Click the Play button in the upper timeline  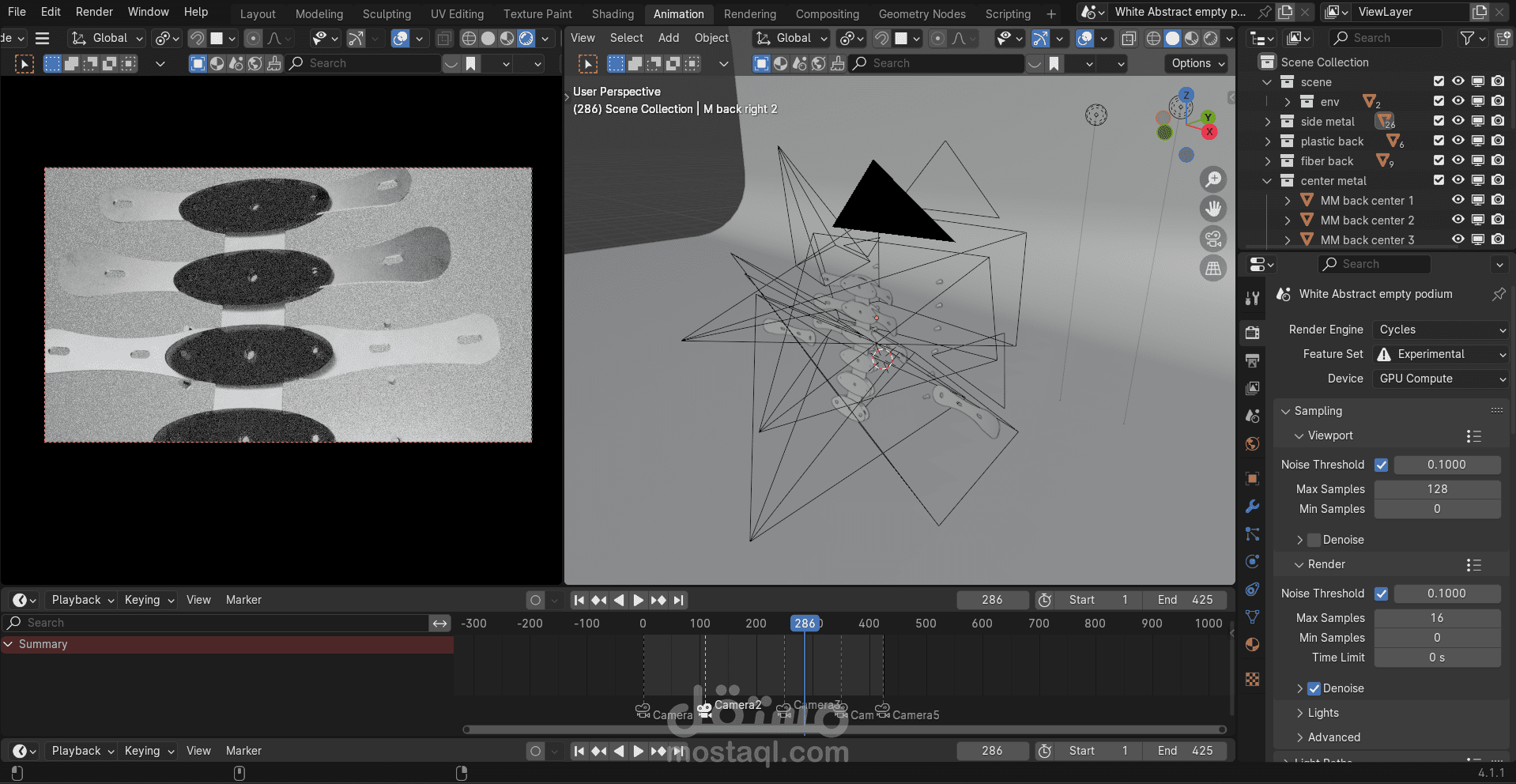click(x=639, y=600)
